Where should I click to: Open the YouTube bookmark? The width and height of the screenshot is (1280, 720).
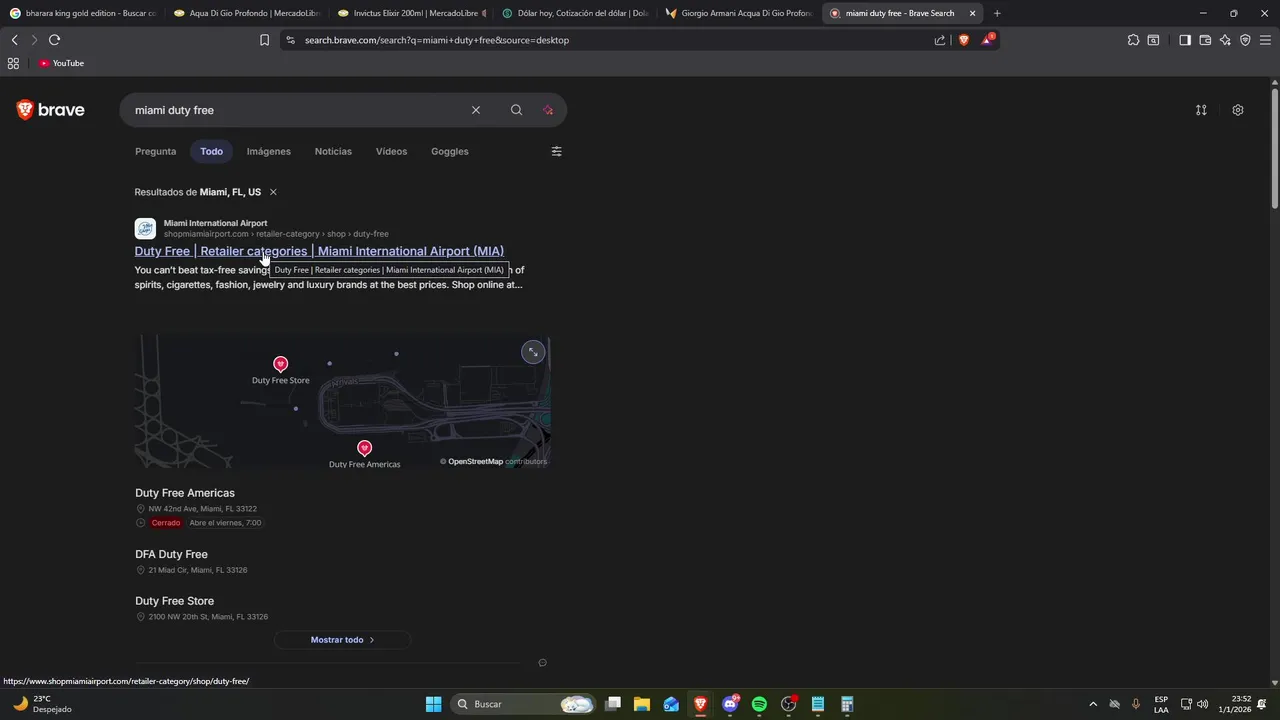pyautogui.click(x=61, y=63)
